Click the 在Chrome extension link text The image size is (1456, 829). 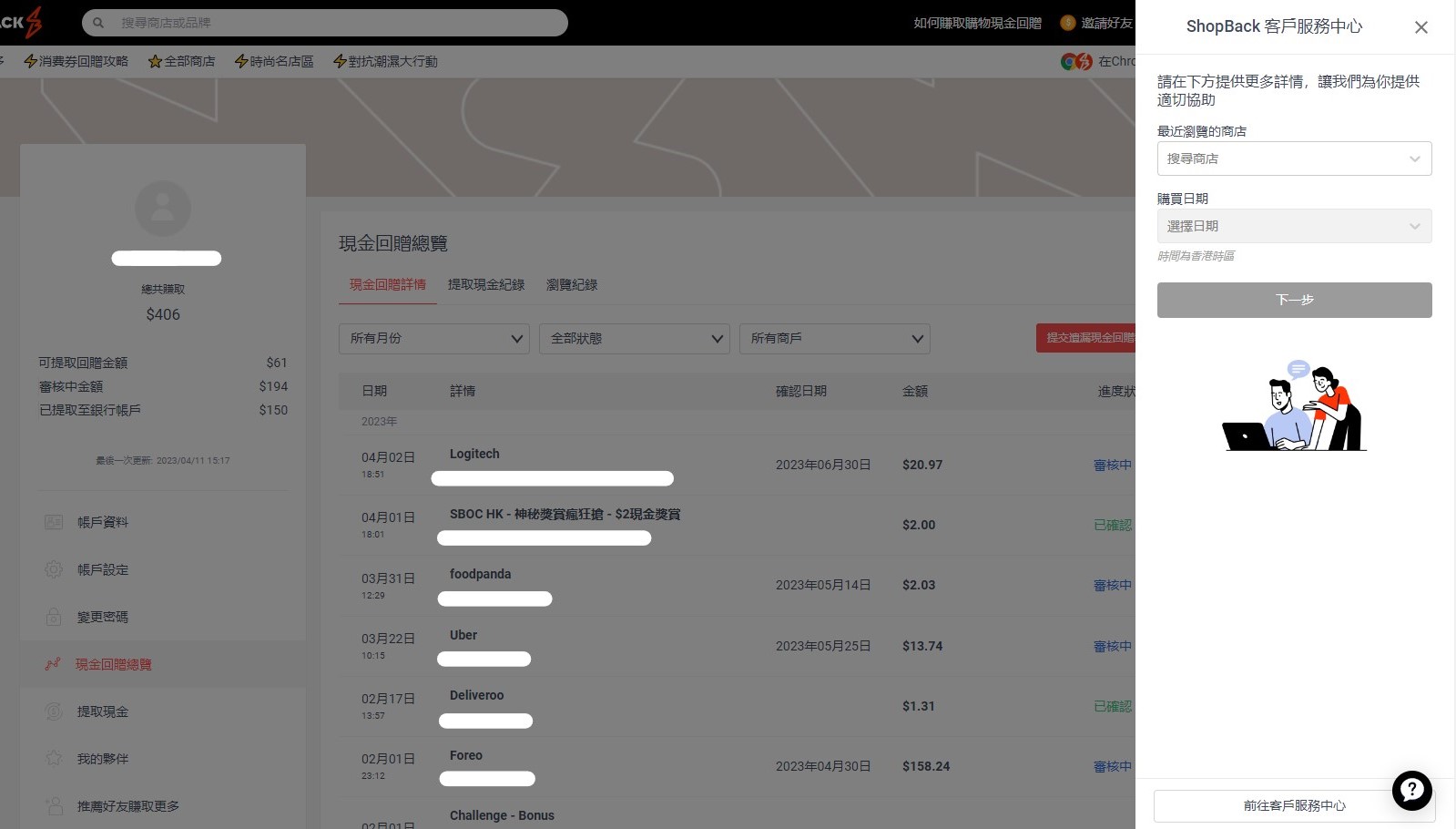point(1116,61)
